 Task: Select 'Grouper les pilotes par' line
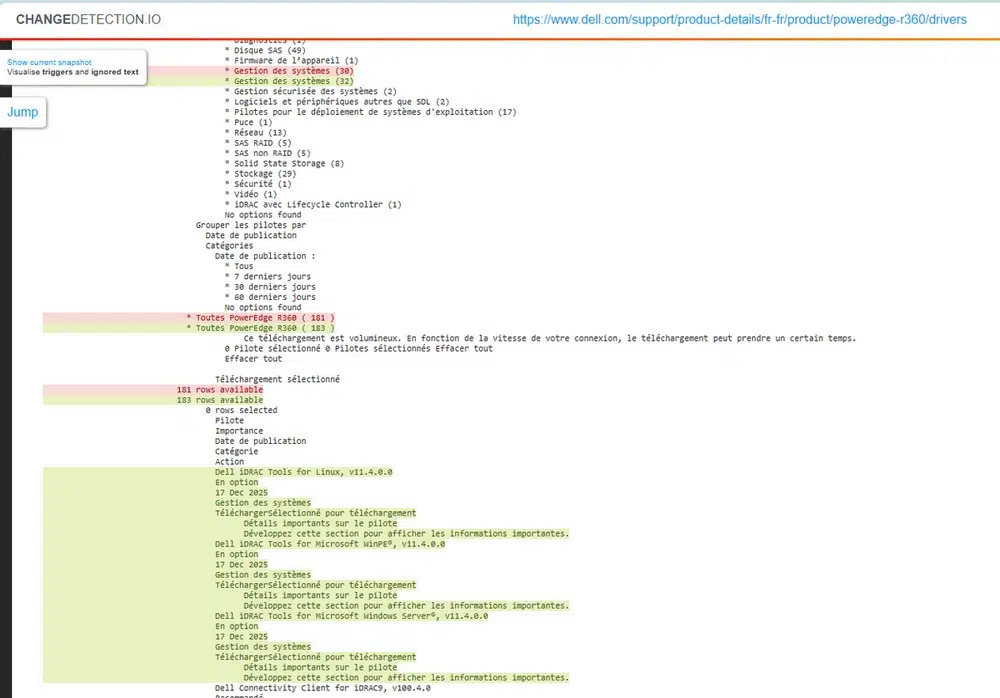251,225
